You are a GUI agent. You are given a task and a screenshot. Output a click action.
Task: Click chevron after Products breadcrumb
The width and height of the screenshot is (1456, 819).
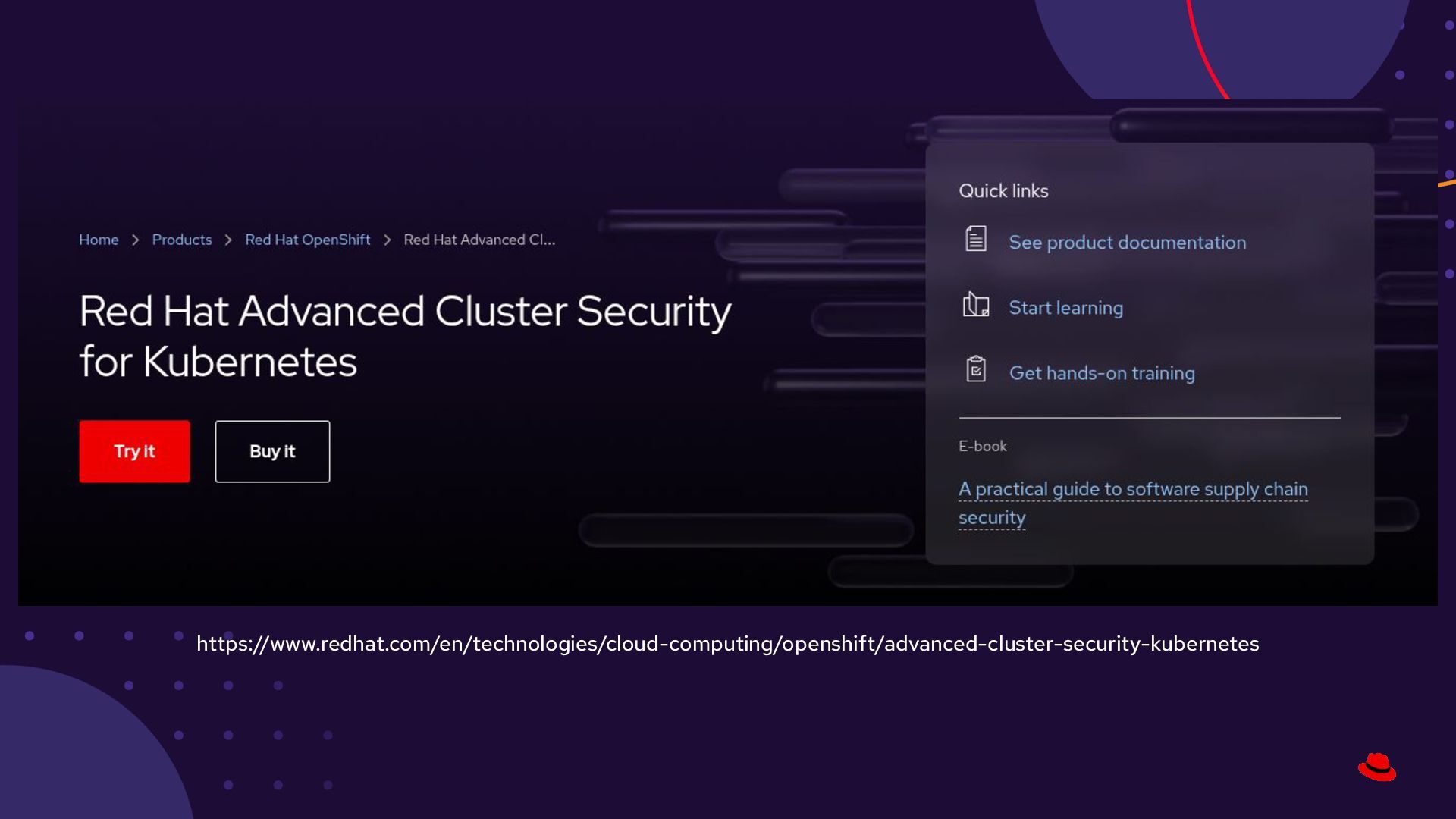[228, 240]
